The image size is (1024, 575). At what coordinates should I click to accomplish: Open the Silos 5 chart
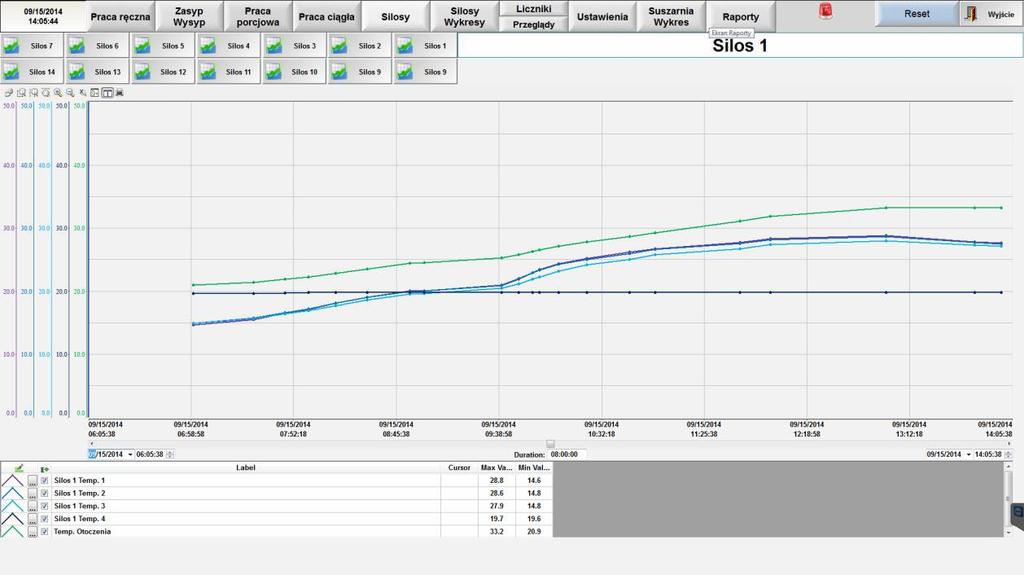pyautogui.click(x=163, y=46)
